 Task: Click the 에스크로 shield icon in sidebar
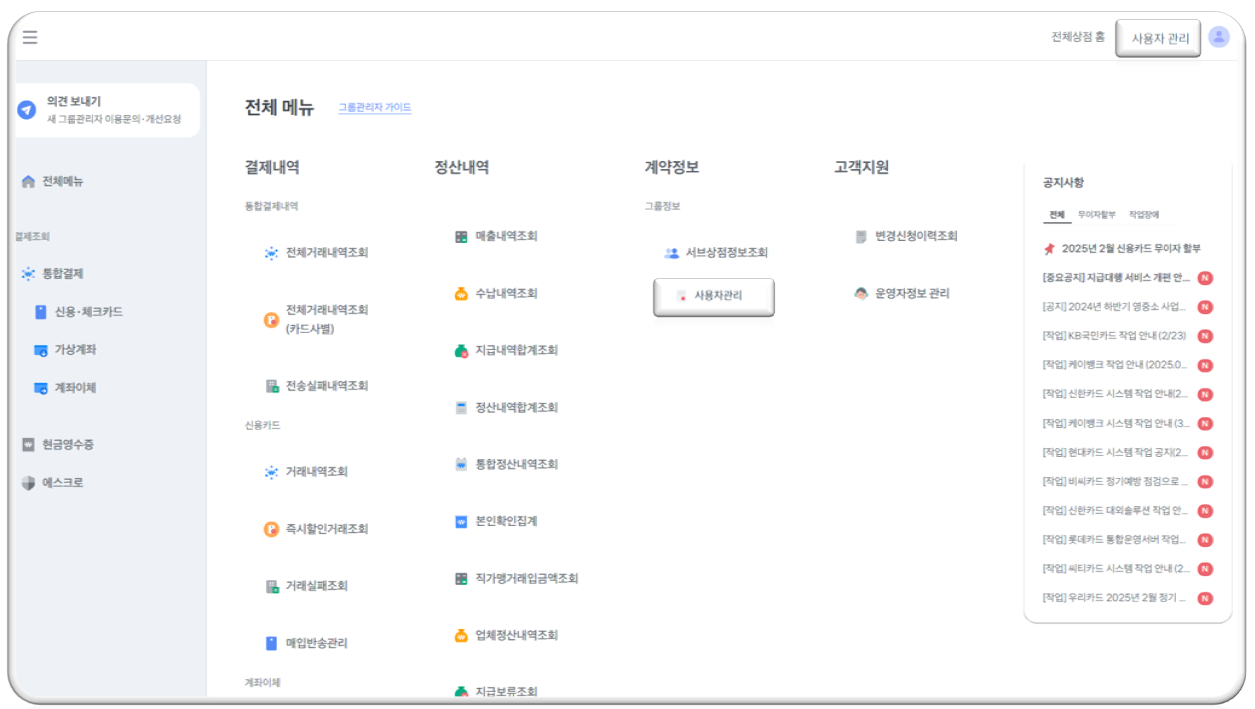[28, 483]
